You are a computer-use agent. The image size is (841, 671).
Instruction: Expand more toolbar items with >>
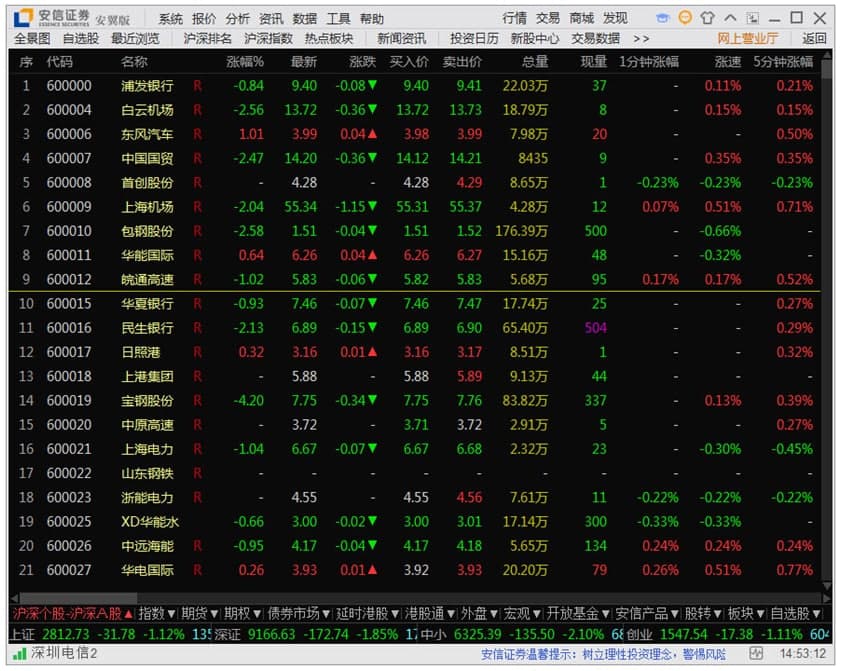tap(641, 39)
